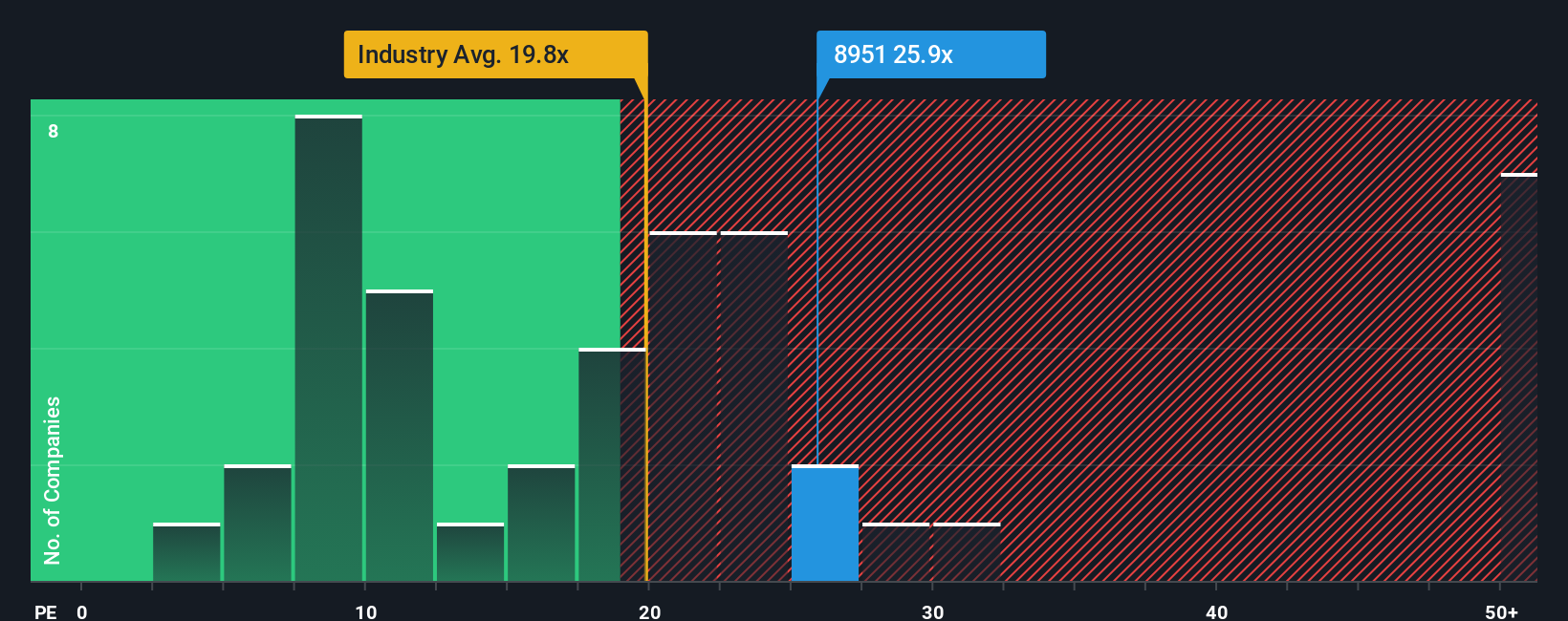The width and height of the screenshot is (1568, 621).
Task: Click the bar at PE 5-7.5
Action: (x=257, y=523)
